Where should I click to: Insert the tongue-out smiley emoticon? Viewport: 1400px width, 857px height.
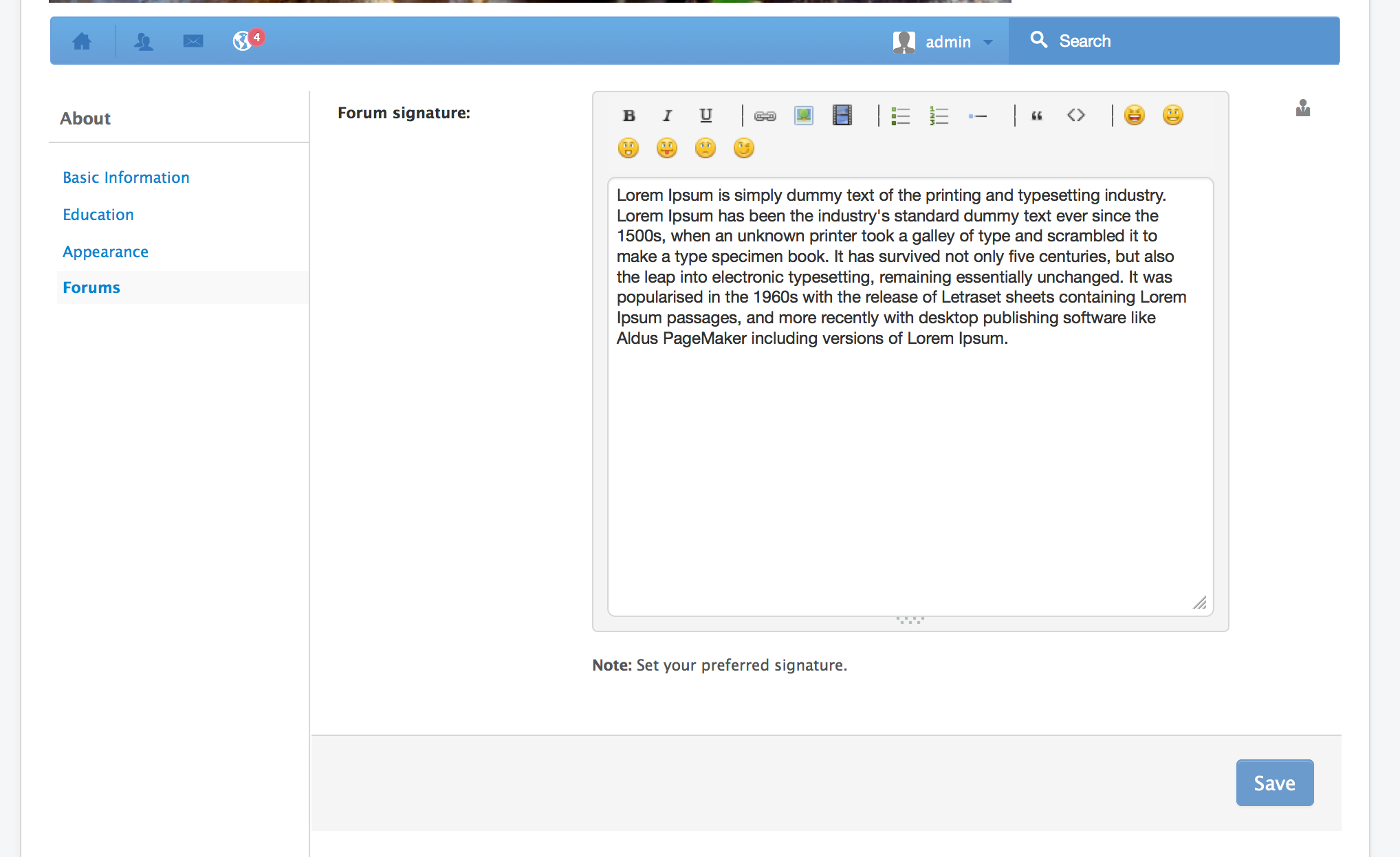667,149
